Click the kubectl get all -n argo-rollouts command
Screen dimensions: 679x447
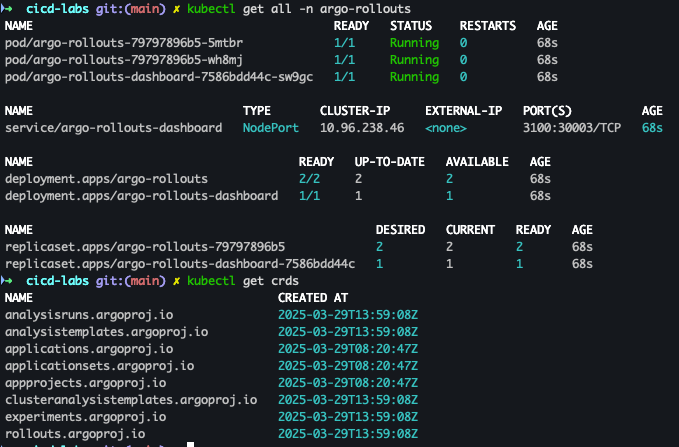(299, 9)
